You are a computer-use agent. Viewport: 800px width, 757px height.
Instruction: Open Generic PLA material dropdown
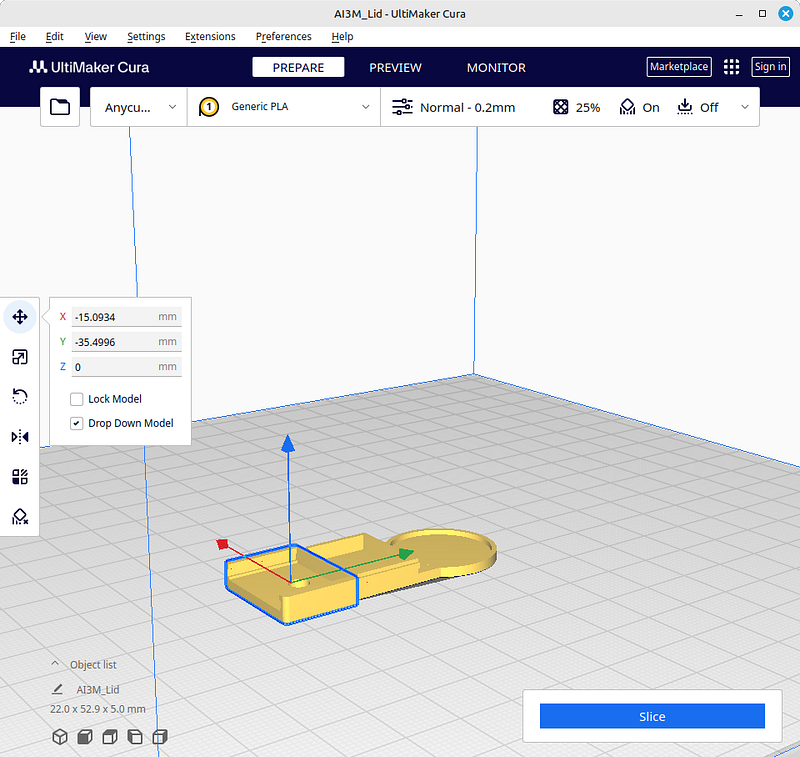coord(284,107)
